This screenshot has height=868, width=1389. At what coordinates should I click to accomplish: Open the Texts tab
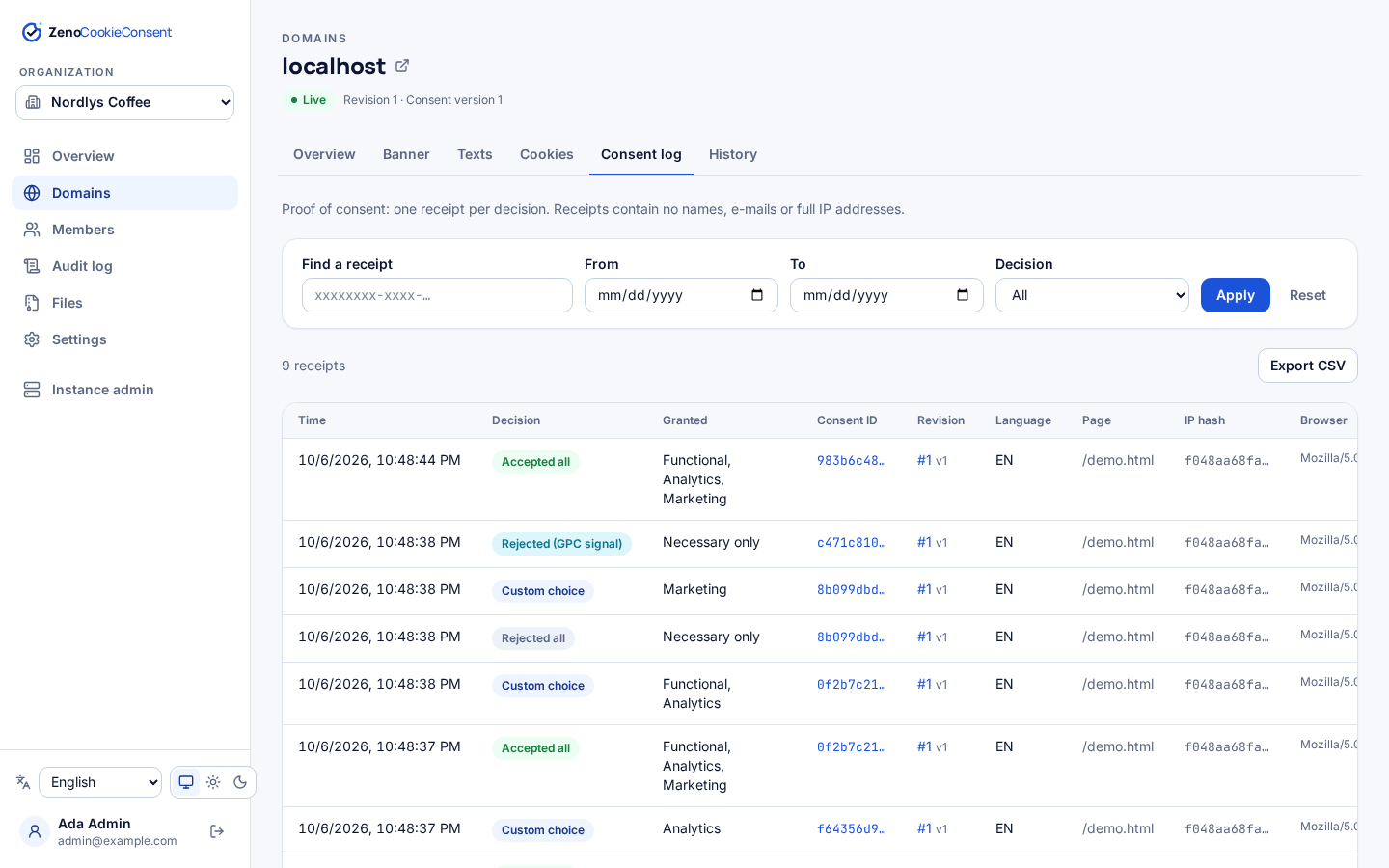tap(475, 154)
